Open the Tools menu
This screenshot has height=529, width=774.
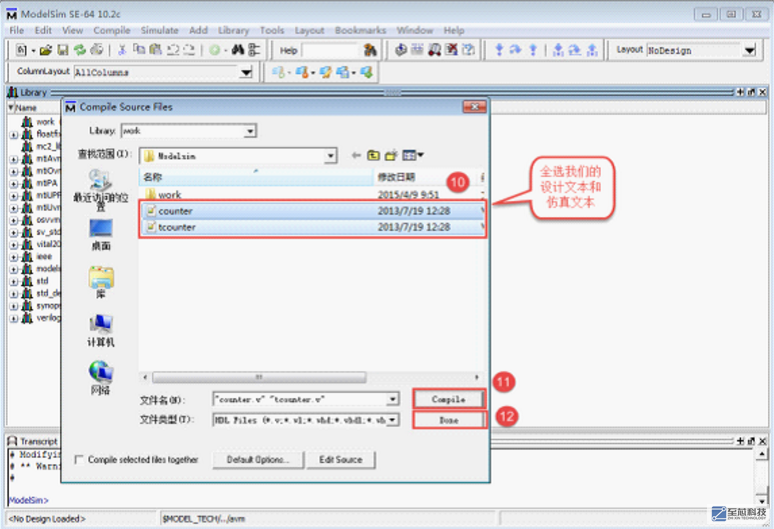(272, 31)
